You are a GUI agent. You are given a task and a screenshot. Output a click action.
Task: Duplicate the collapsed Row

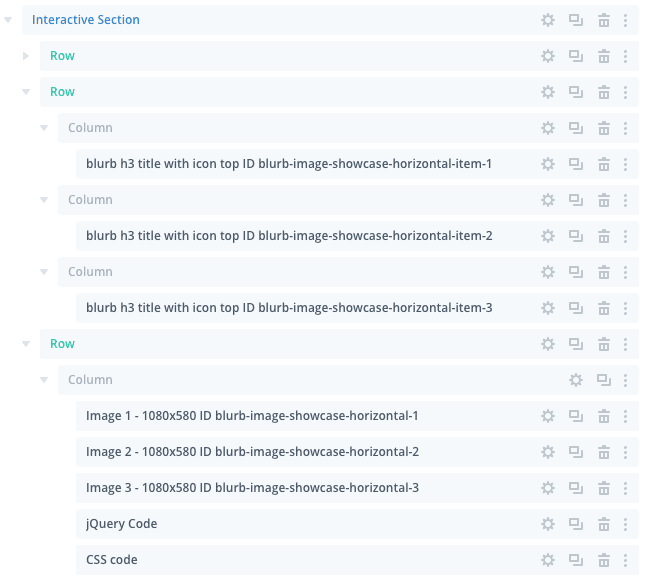point(575,56)
